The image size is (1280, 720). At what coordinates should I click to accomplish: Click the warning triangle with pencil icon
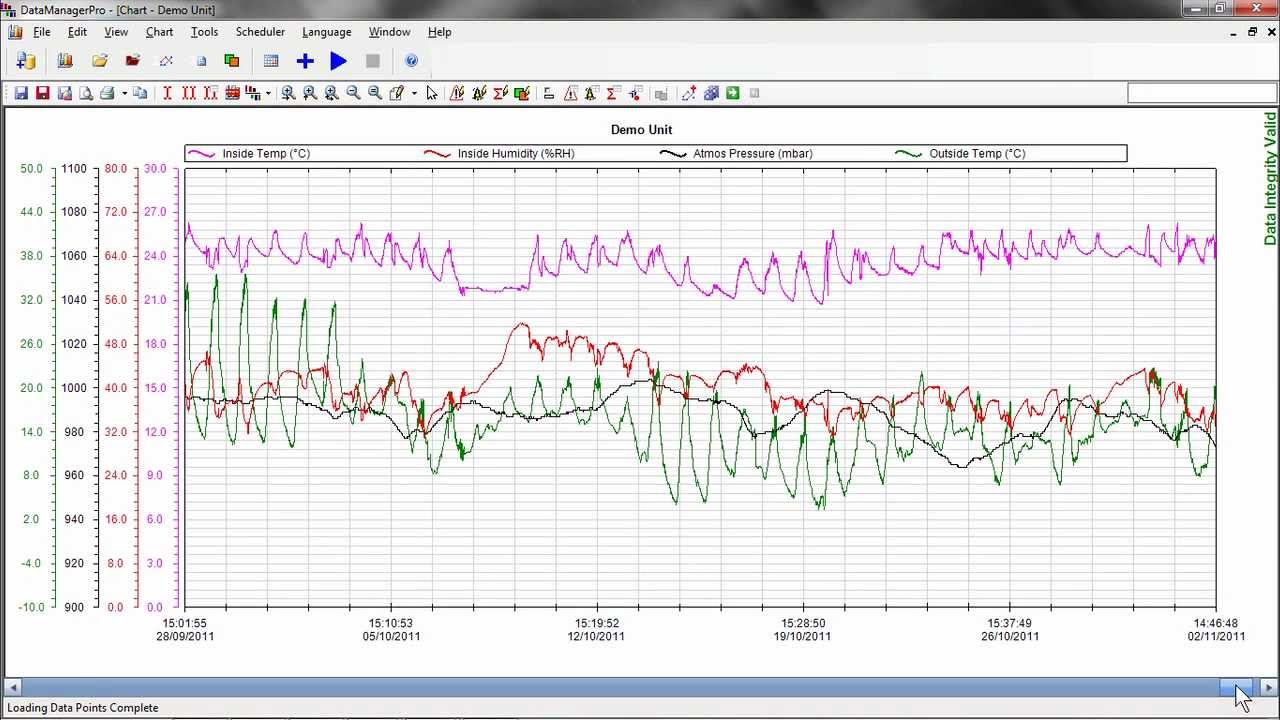[x=457, y=93]
